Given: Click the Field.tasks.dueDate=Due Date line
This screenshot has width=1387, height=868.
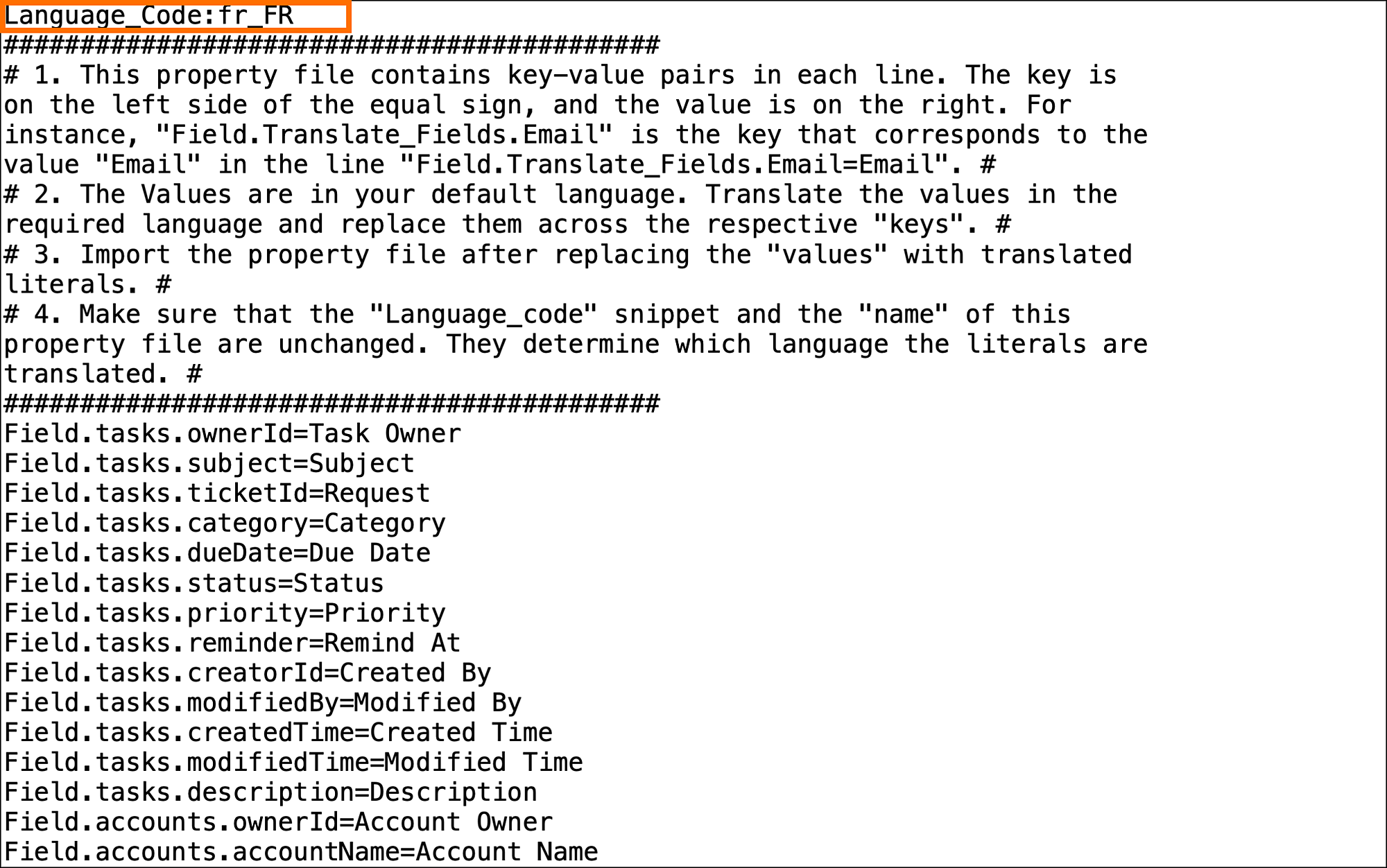Looking at the screenshot, I should (217, 553).
